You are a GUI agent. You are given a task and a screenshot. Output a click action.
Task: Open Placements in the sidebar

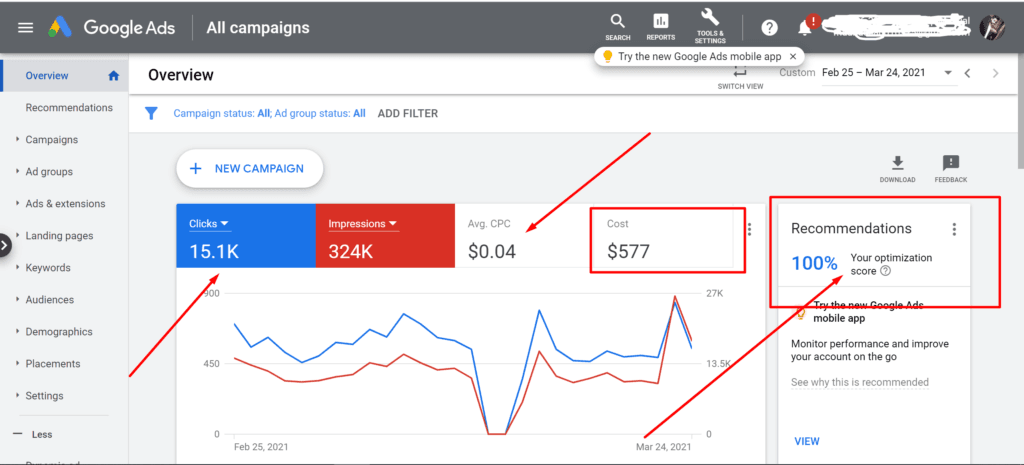click(53, 364)
